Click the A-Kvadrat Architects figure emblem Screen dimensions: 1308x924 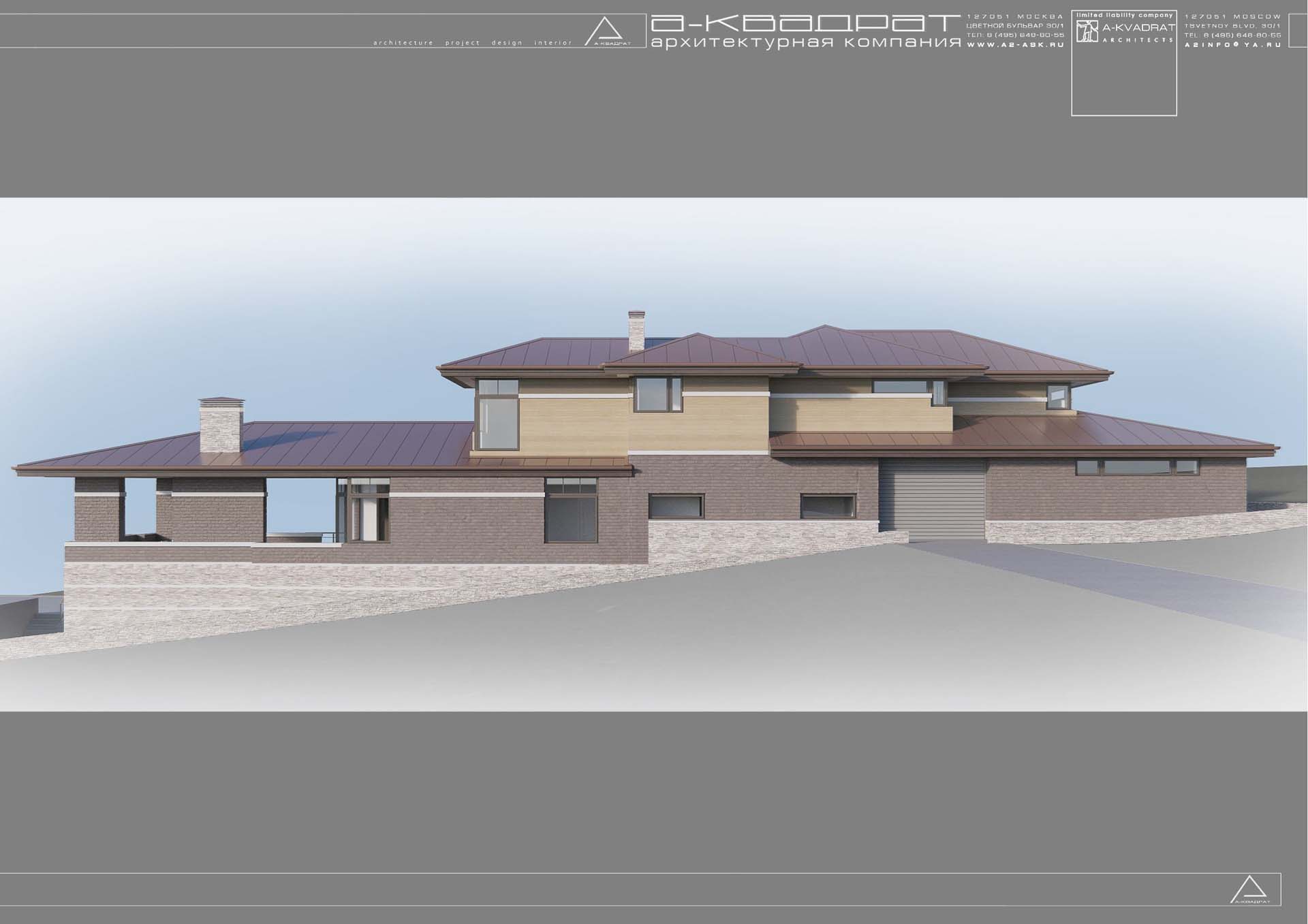[x=1087, y=31]
